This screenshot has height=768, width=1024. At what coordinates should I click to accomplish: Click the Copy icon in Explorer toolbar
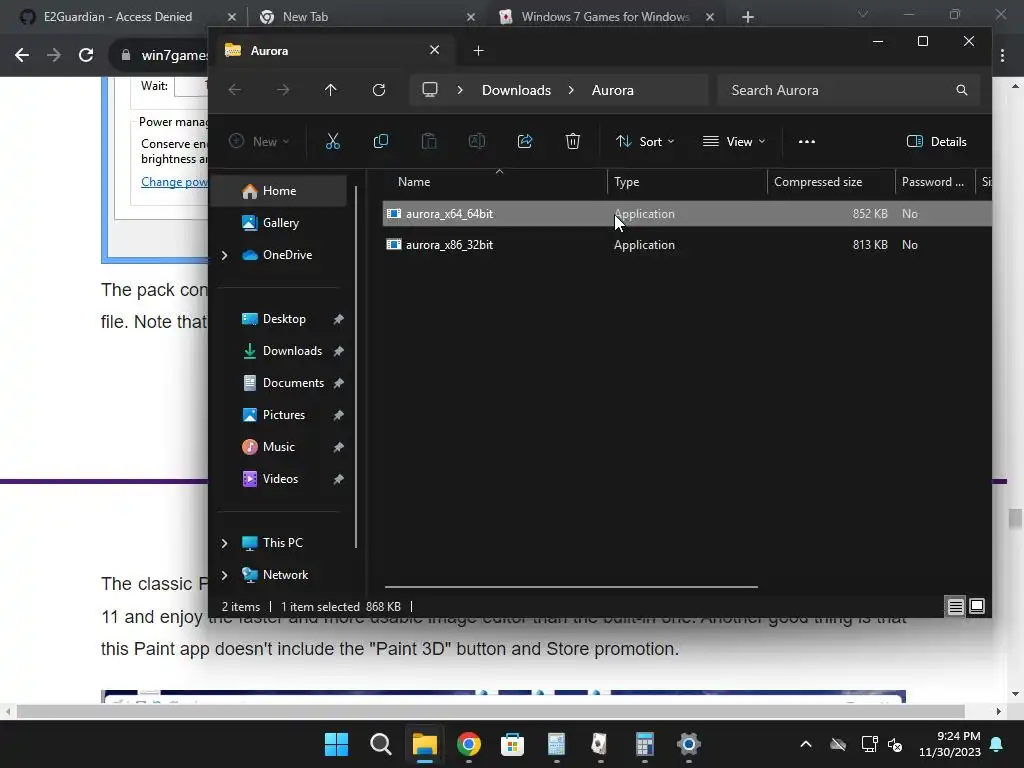tap(381, 141)
